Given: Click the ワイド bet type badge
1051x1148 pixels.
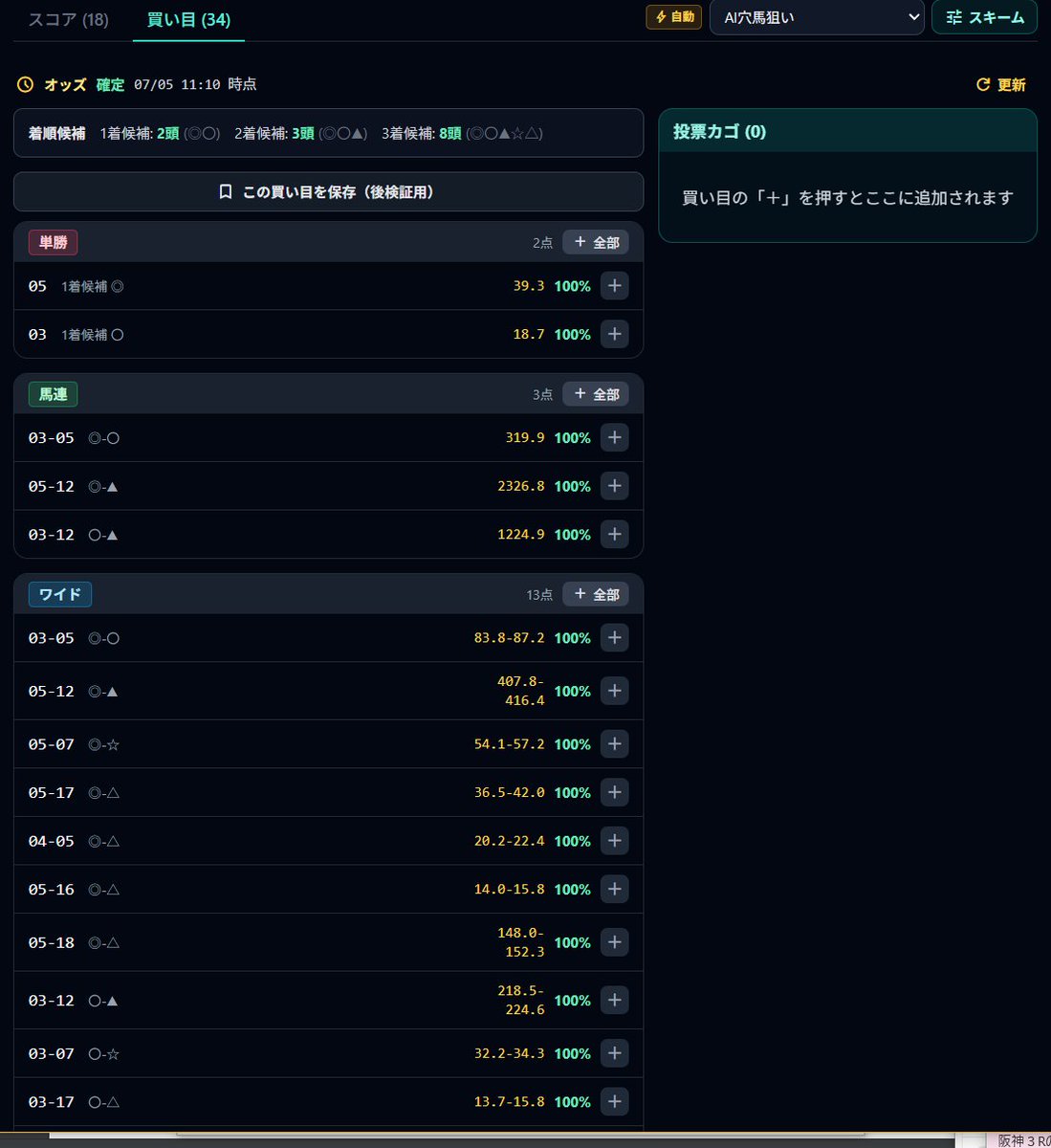Looking at the screenshot, I should point(59,594).
